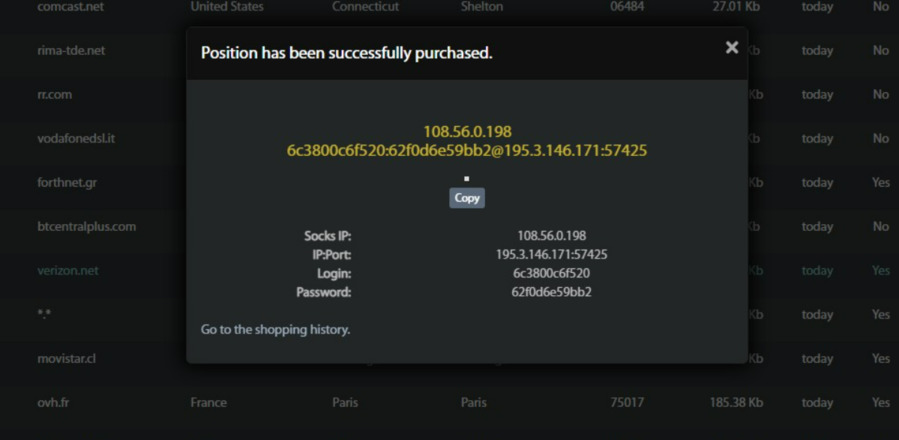This screenshot has width=899, height=440.
Task: Select the Socks IP value 108.56.0.198
Action: point(551,236)
